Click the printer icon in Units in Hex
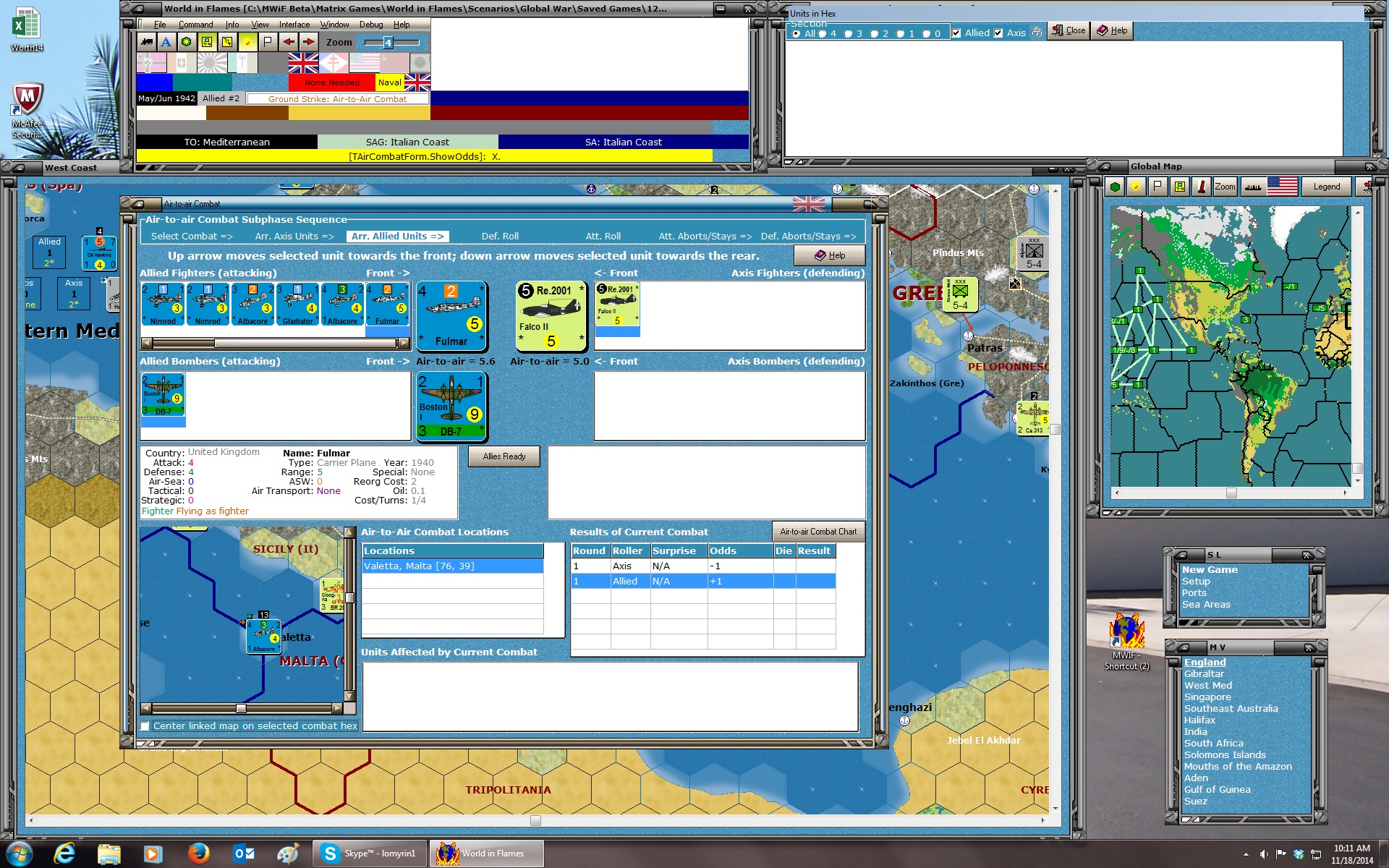The height and width of the screenshot is (868, 1389). coord(1037,32)
